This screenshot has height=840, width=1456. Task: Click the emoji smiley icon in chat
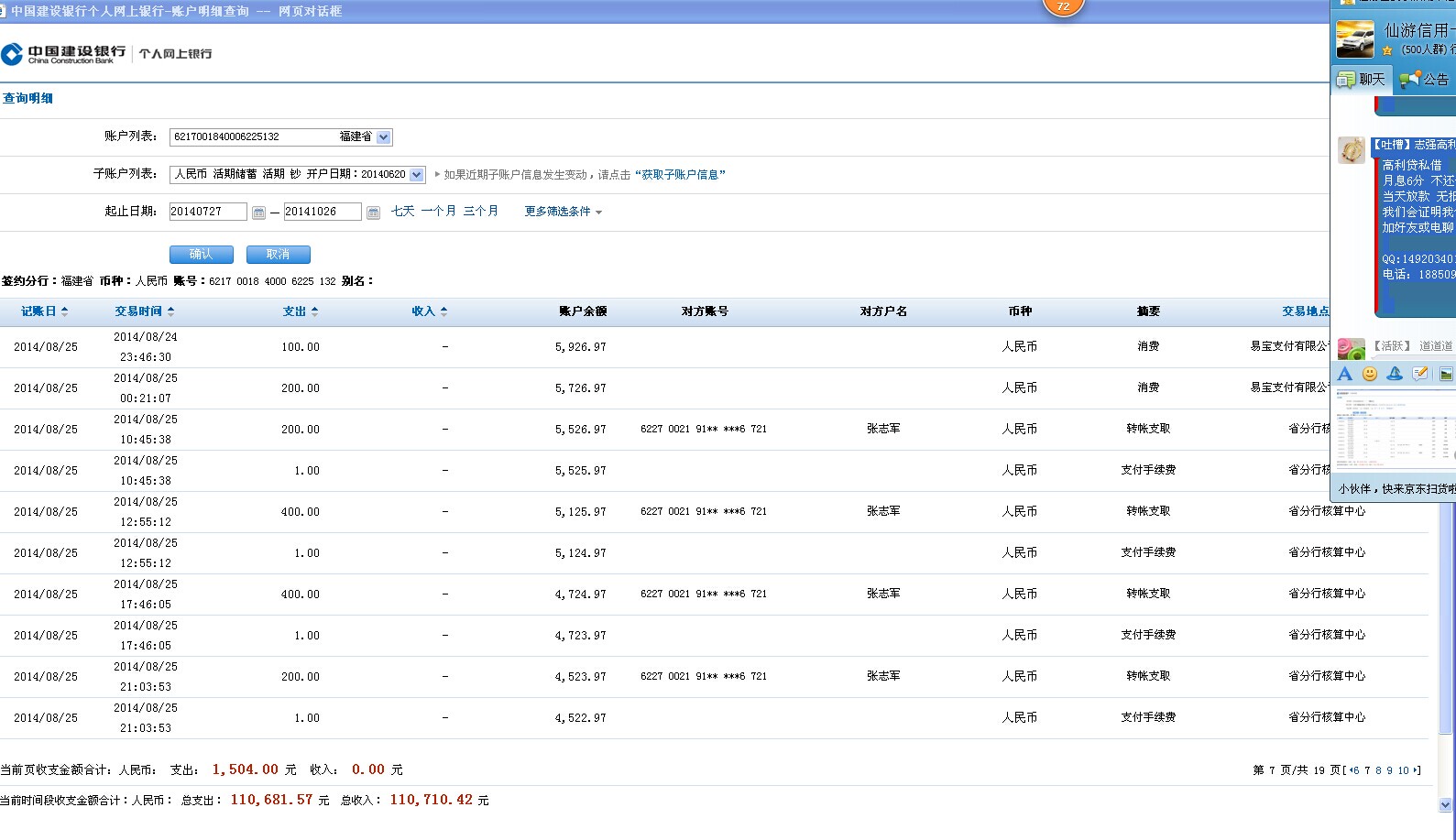click(1370, 374)
